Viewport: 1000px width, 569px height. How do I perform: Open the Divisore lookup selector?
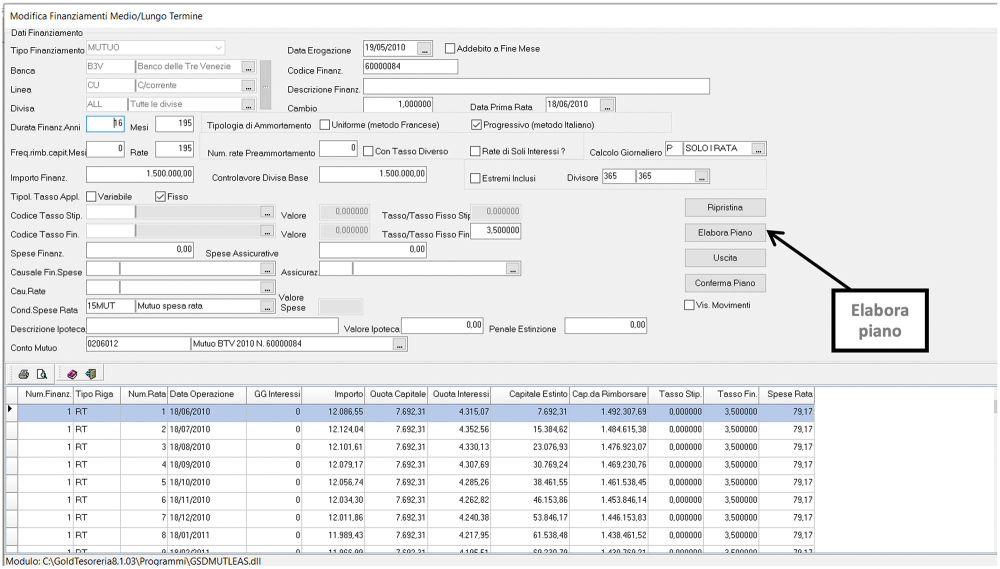tap(702, 177)
